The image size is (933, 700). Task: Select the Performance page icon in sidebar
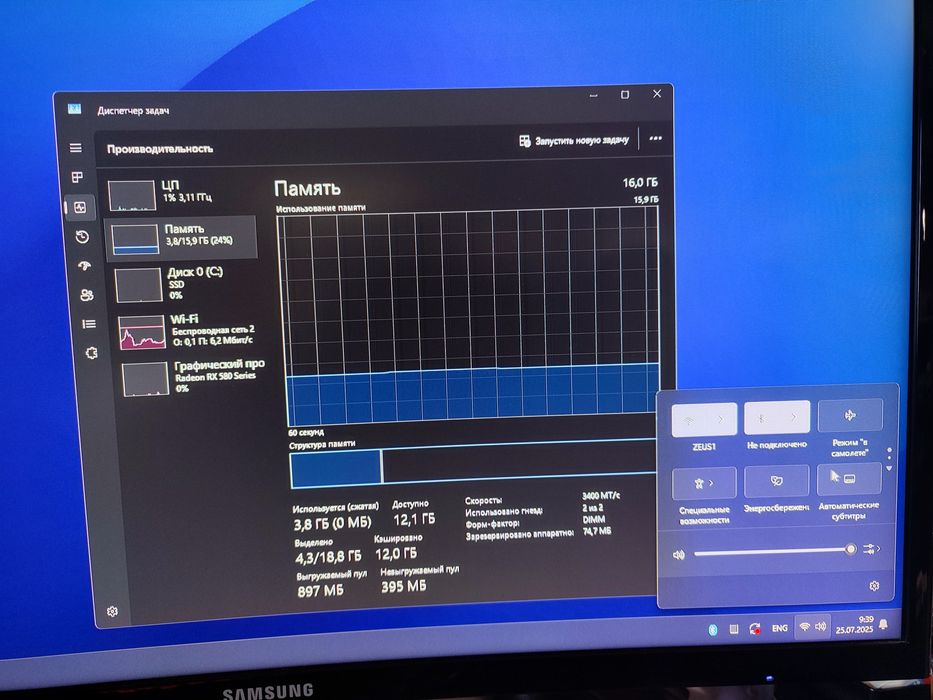coord(80,207)
